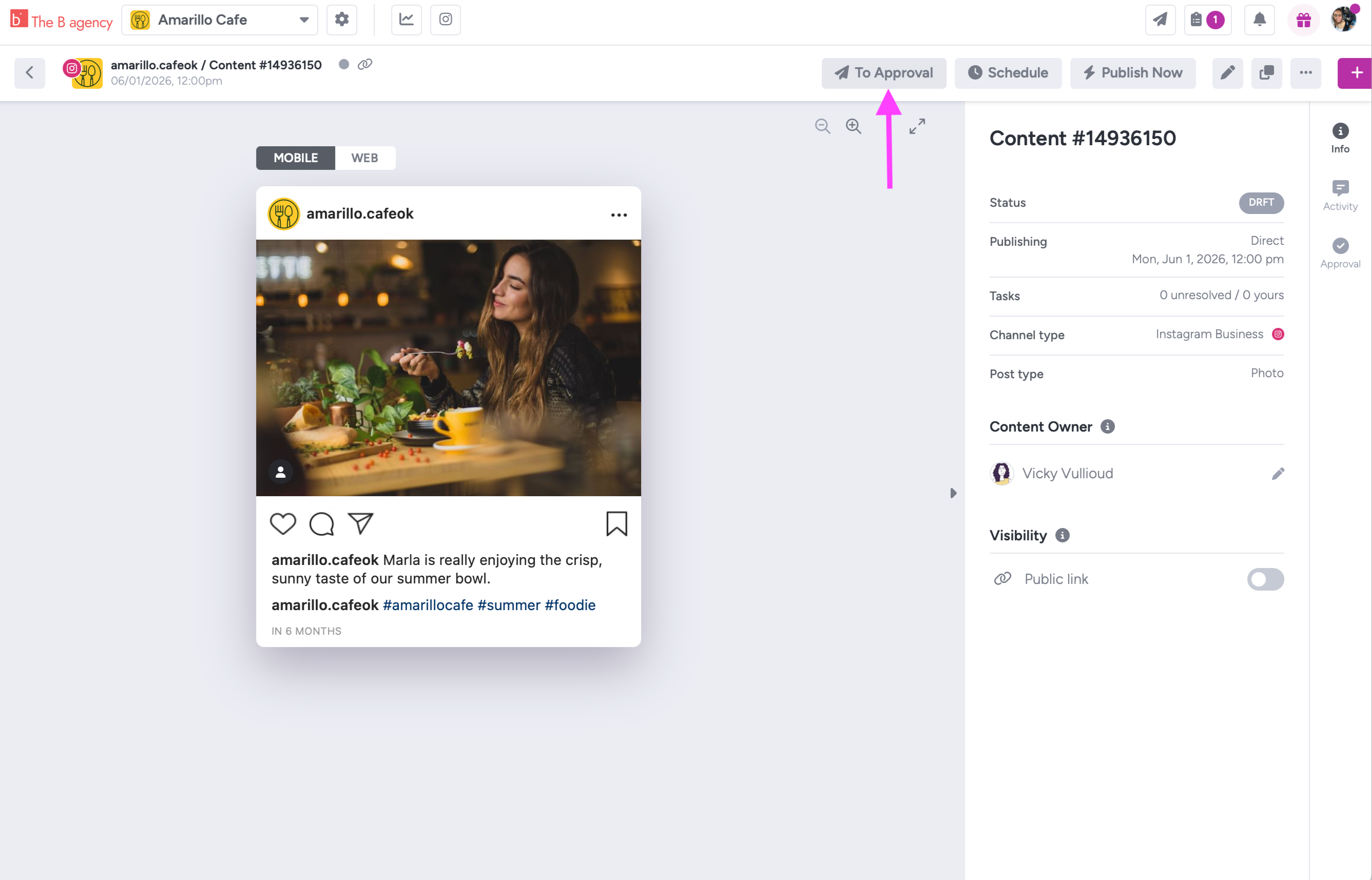
Task: Open the Activity tab
Action: pyautogui.click(x=1340, y=195)
